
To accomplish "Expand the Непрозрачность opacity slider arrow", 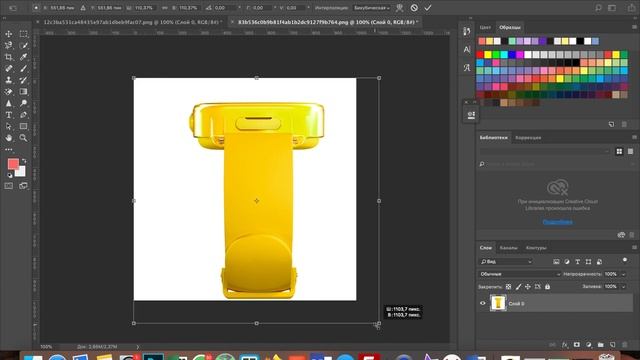I will 624,274.
